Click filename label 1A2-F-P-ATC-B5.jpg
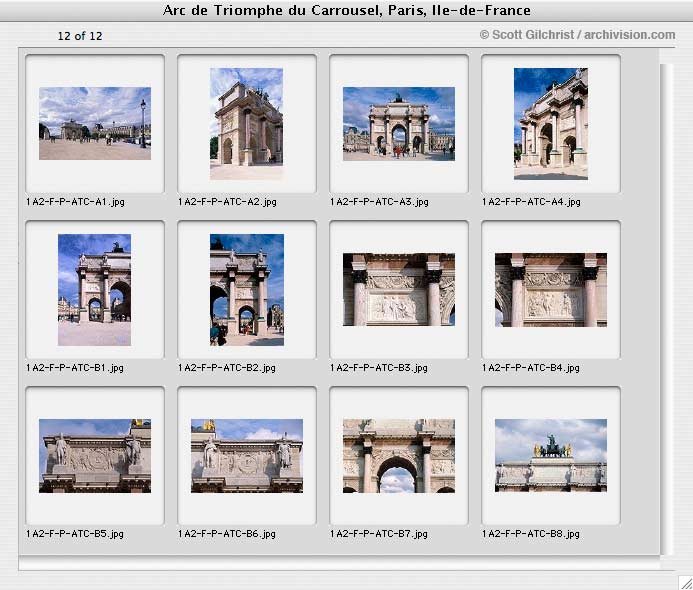693x590 pixels. pyautogui.click(x=75, y=534)
